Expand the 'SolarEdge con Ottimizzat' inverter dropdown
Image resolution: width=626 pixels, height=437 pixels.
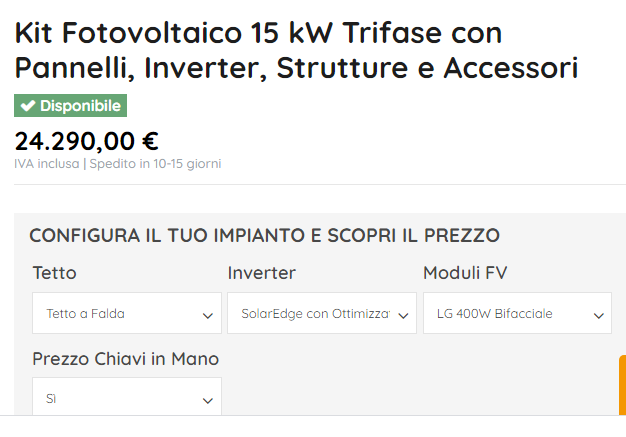click(315, 314)
